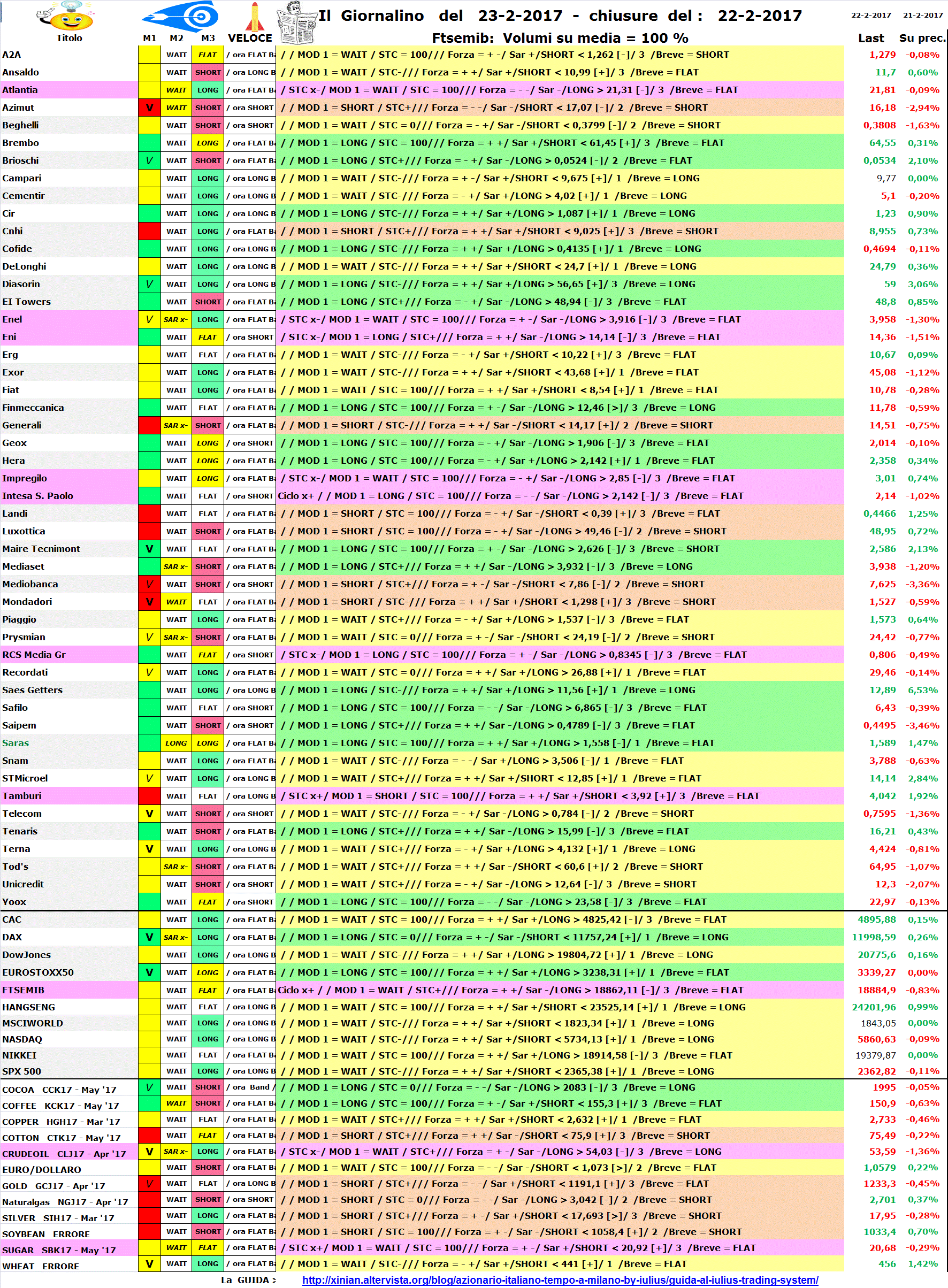Click Mediobanca last price 7,625
948x1288 pixels.
[x=882, y=585]
